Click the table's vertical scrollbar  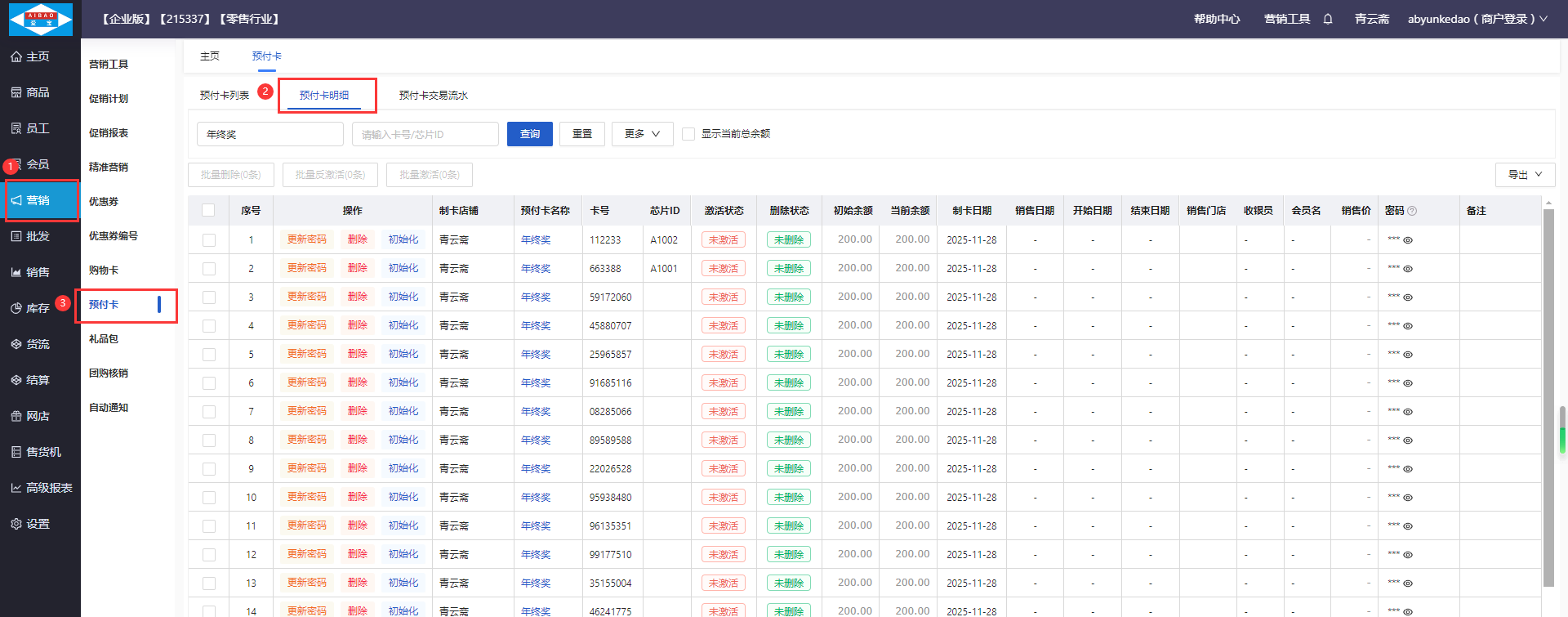point(1548,392)
